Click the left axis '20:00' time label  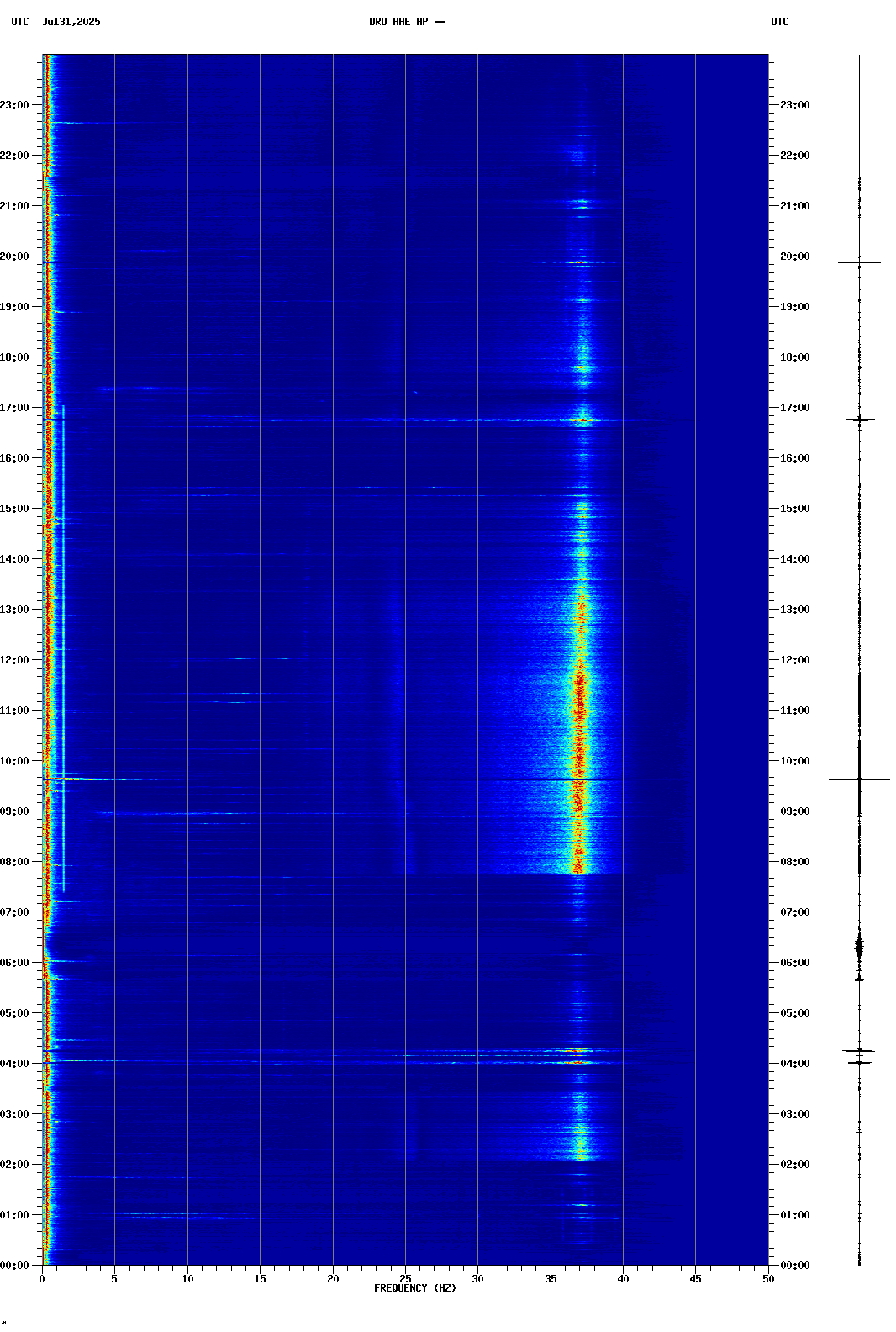click(x=14, y=256)
